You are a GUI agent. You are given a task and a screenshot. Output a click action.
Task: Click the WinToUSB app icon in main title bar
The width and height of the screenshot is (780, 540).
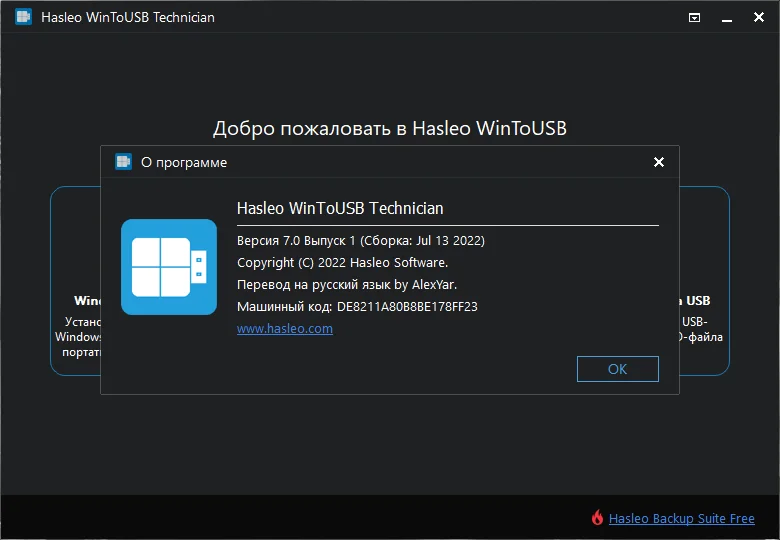pyautogui.click(x=23, y=17)
